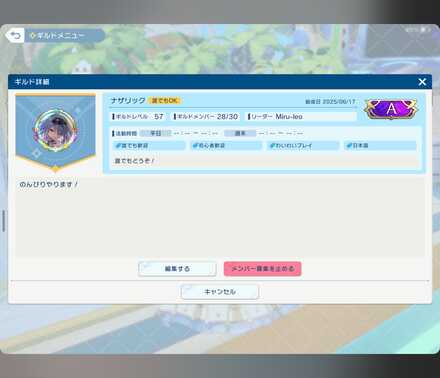Click the 日本語 language tag
The height and width of the screenshot is (378, 440).
point(380,146)
